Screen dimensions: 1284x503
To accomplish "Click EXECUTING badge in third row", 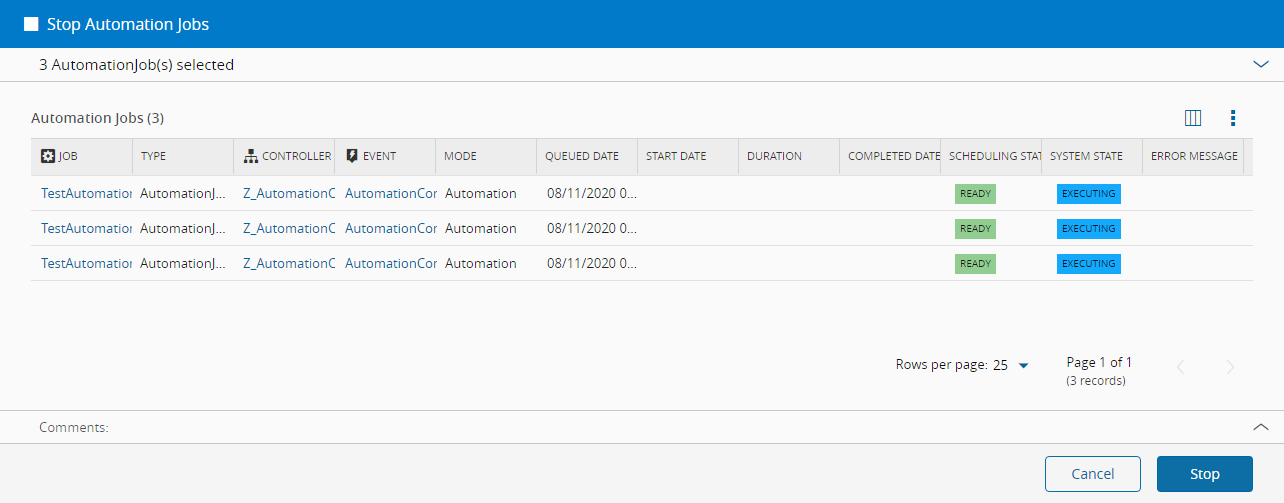I will [x=1088, y=264].
